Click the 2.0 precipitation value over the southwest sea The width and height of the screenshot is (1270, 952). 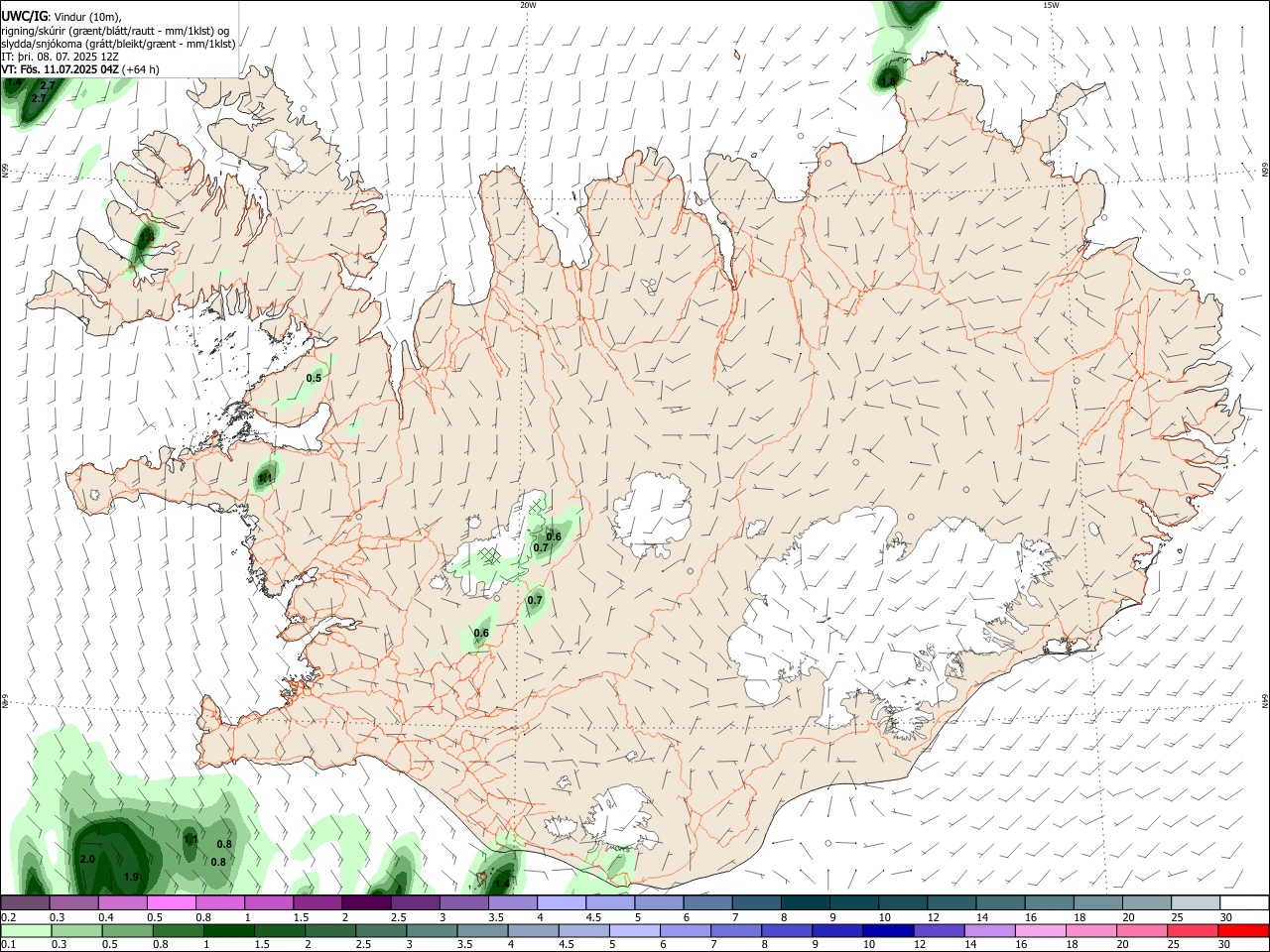pyautogui.click(x=87, y=859)
